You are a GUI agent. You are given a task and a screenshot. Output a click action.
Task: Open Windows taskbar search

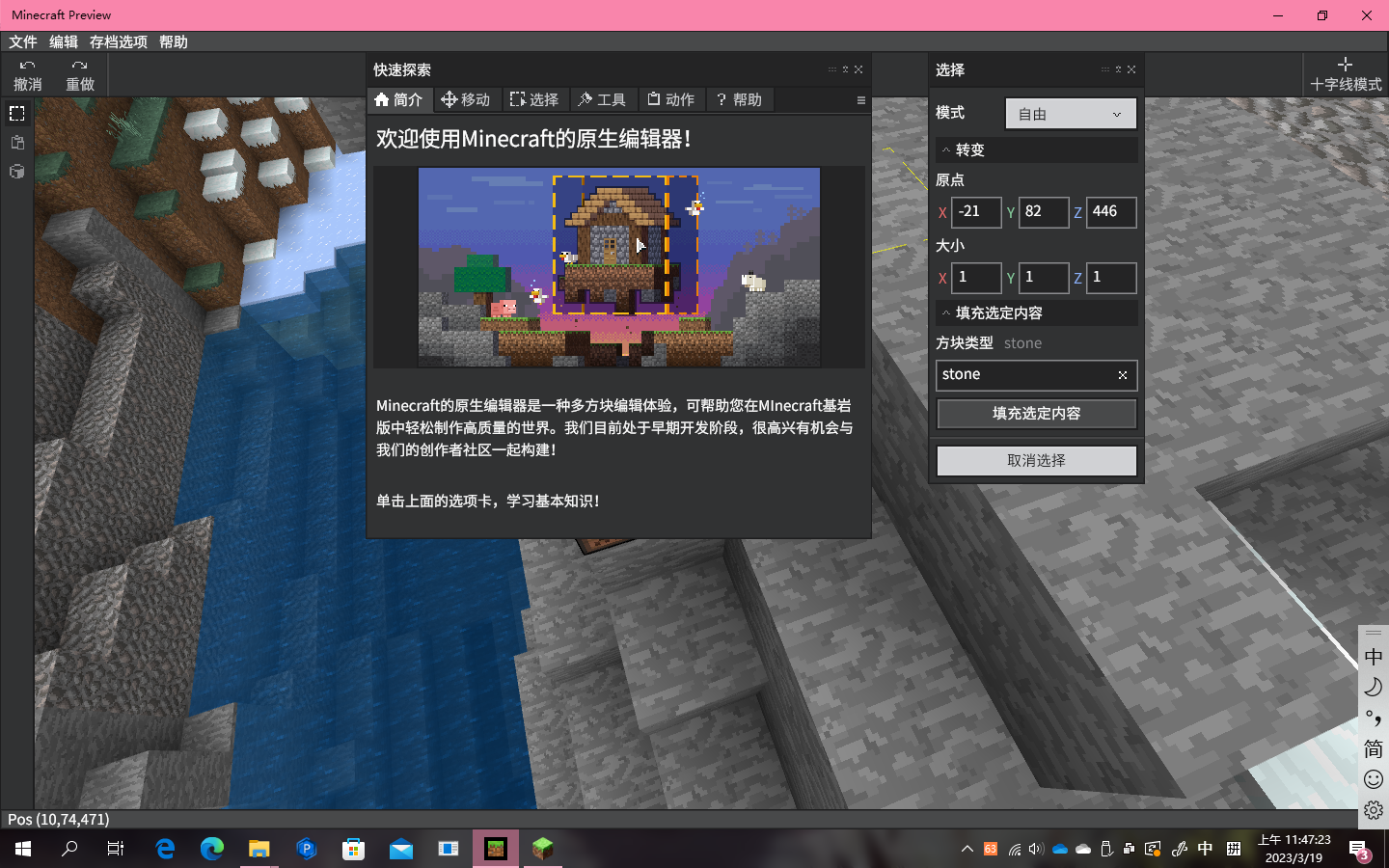click(x=69, y=849)
